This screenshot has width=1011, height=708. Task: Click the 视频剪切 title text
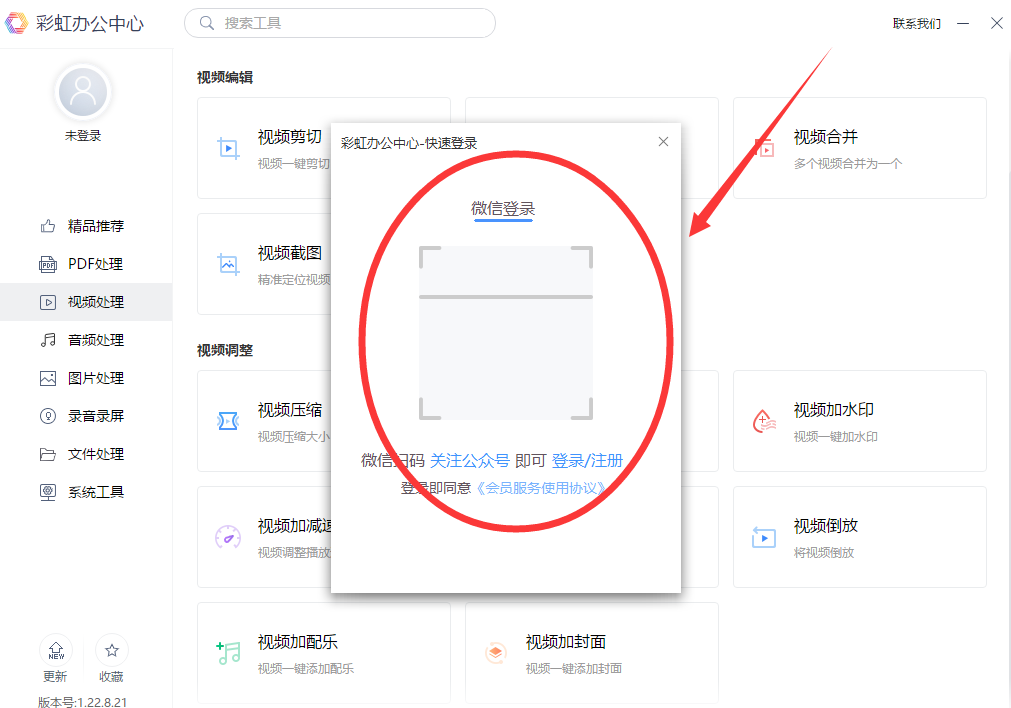tap(290, 137)
